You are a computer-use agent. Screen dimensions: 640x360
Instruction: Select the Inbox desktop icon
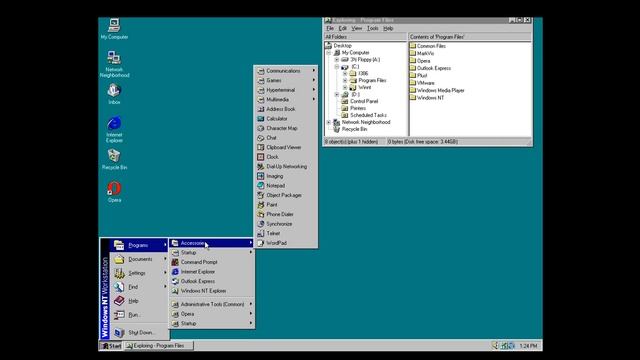click(114, 94)
